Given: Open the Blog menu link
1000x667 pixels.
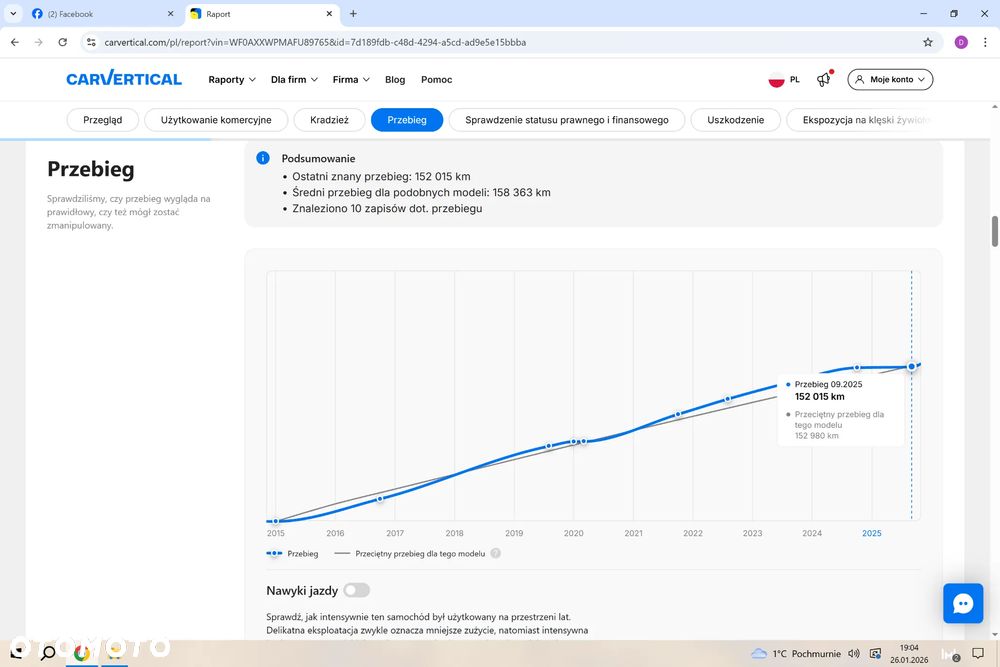Looking at the screenshot, I should [x=395, y=80].
